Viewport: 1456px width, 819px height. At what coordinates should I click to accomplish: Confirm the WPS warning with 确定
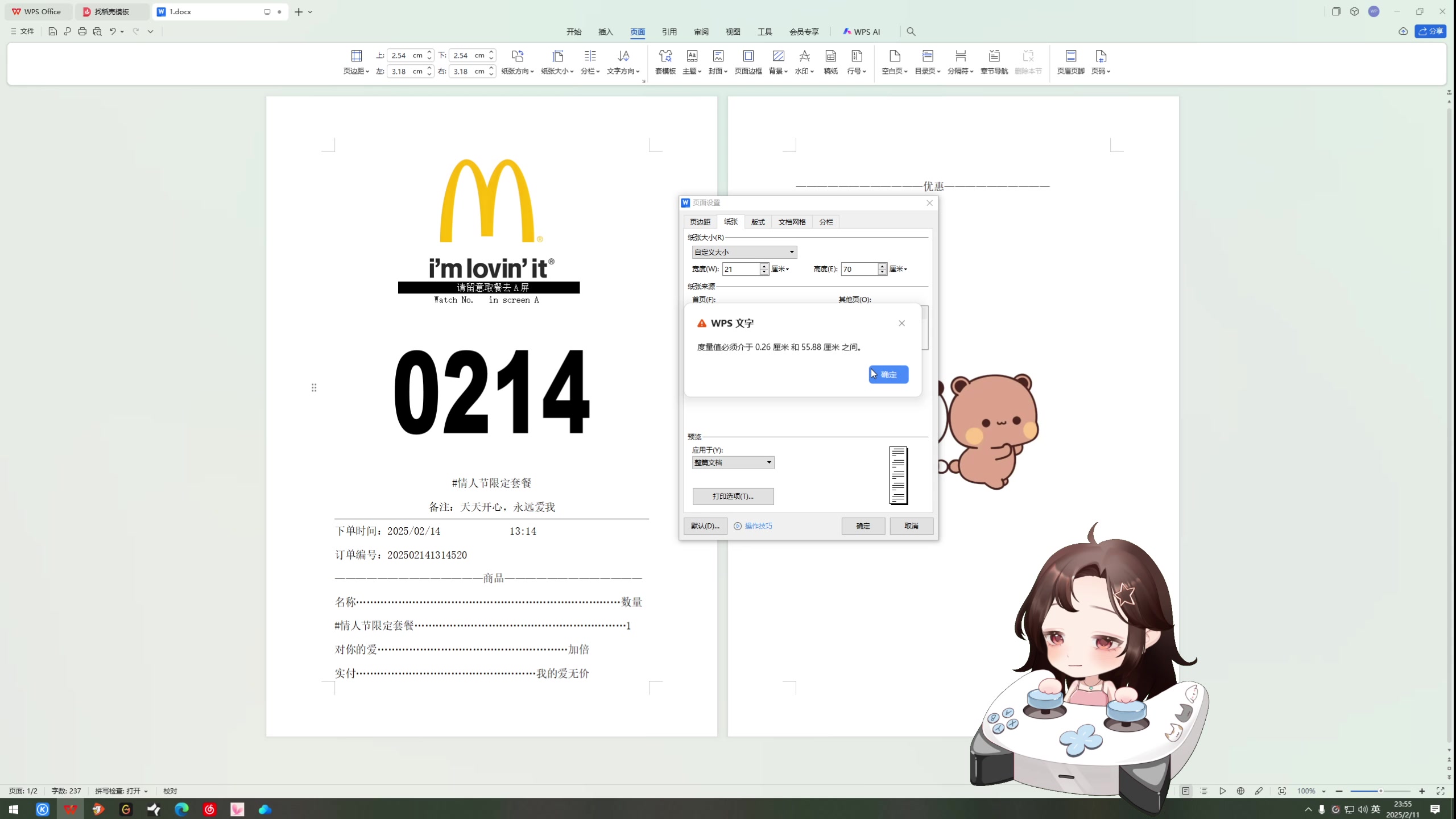tap(888, 374)
